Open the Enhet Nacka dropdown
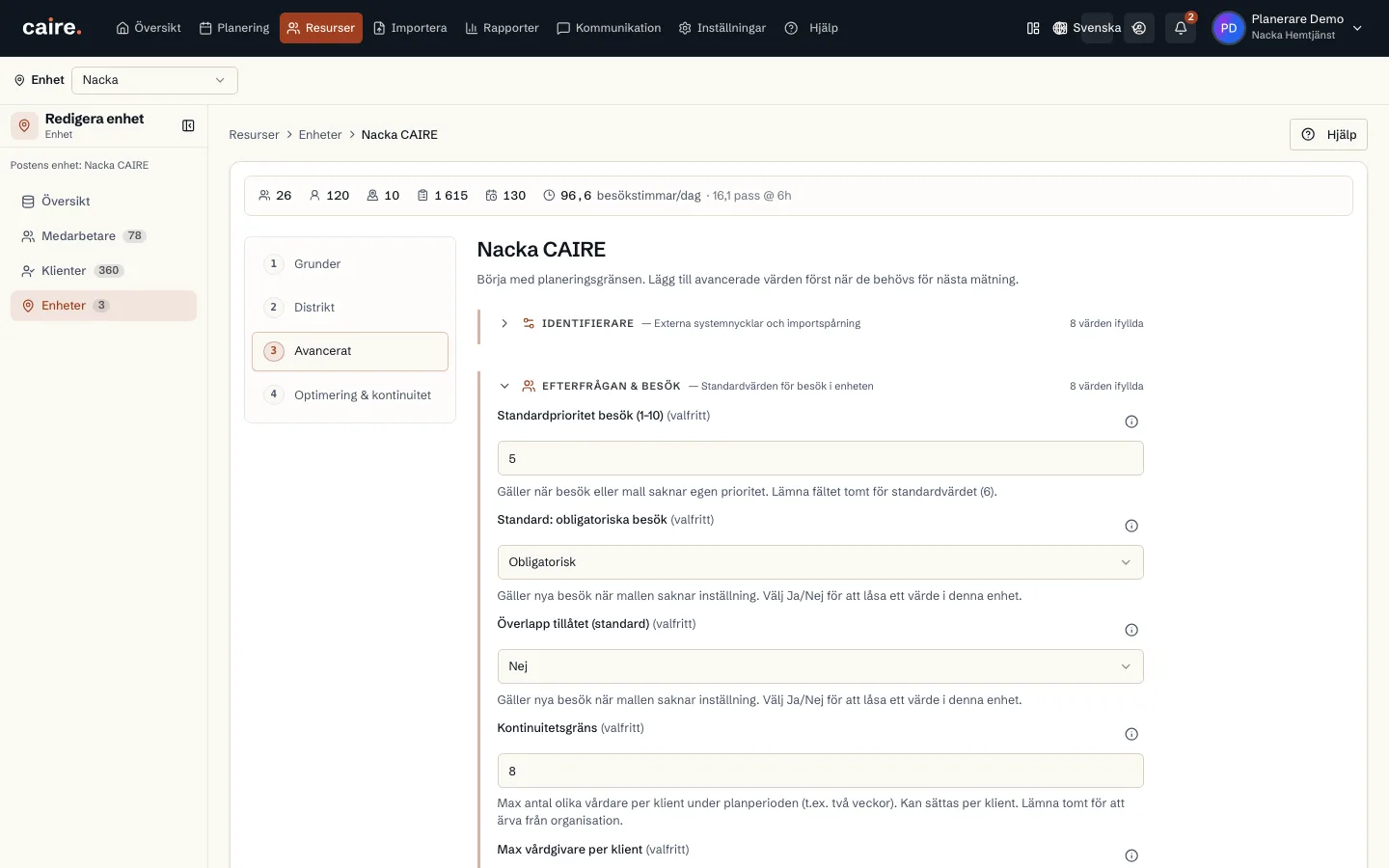 pyautogui.click(x=154, y=80)
